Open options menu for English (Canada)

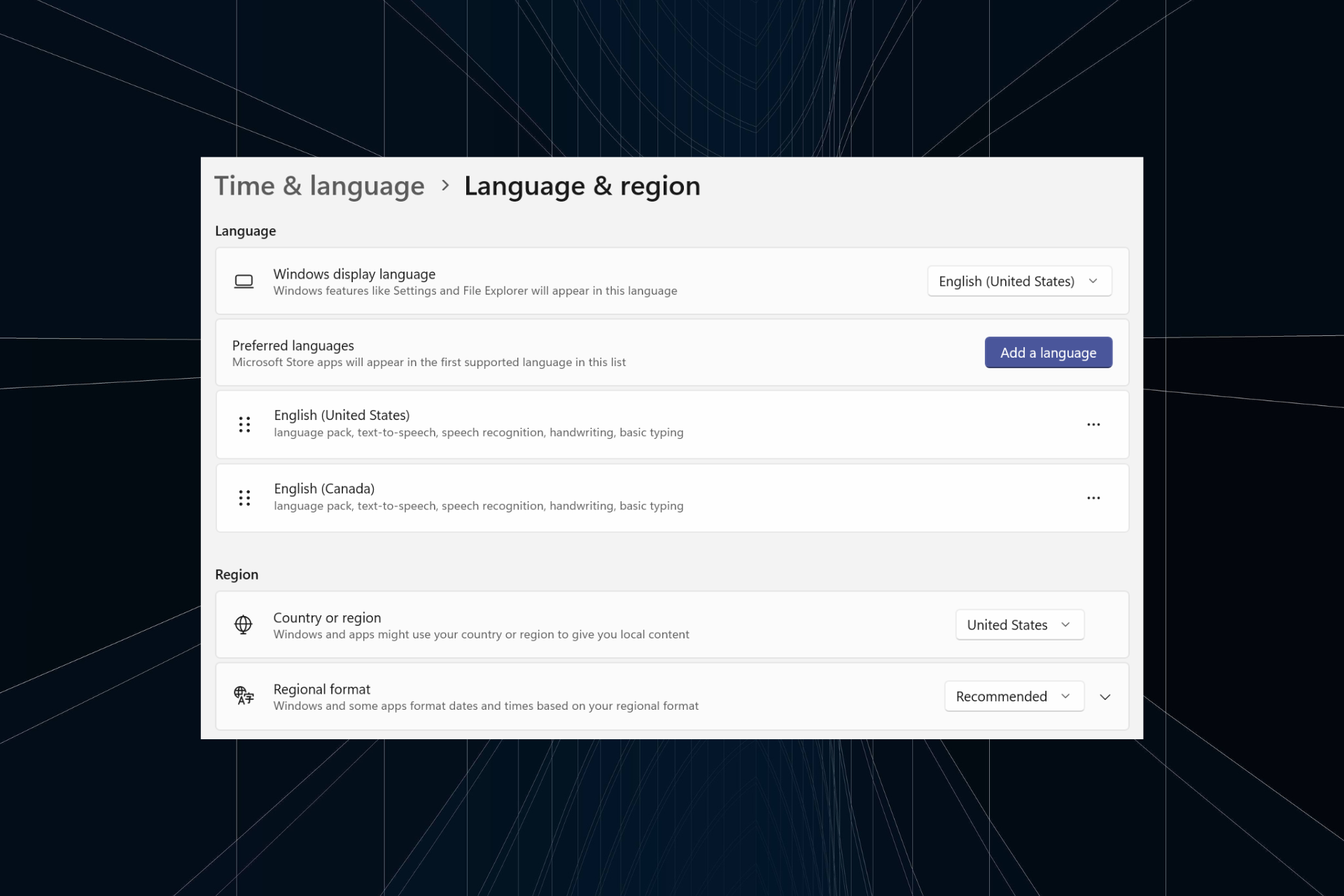tap(1093, 497)
